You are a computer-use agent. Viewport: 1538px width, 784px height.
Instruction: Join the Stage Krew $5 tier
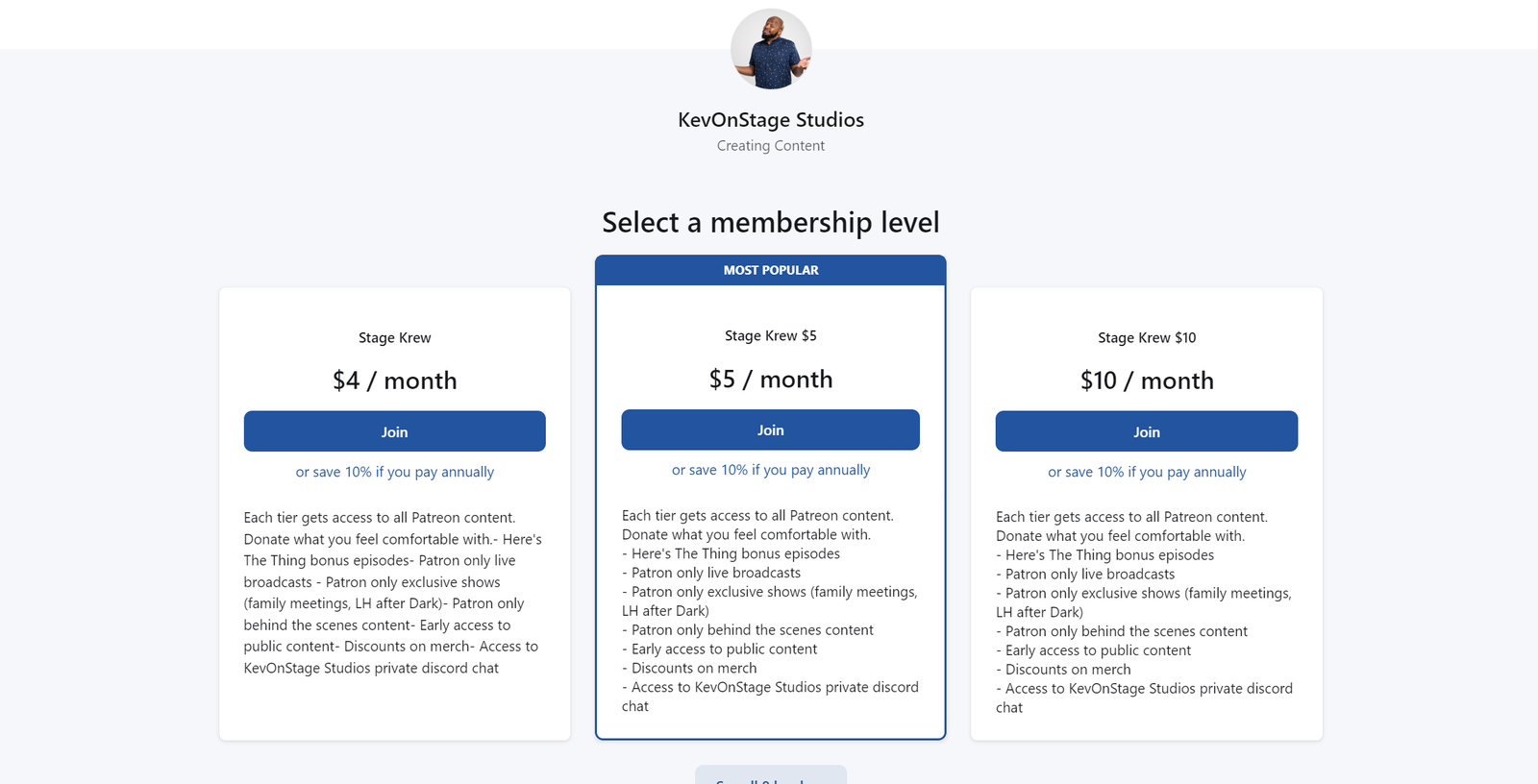point(770,429)
